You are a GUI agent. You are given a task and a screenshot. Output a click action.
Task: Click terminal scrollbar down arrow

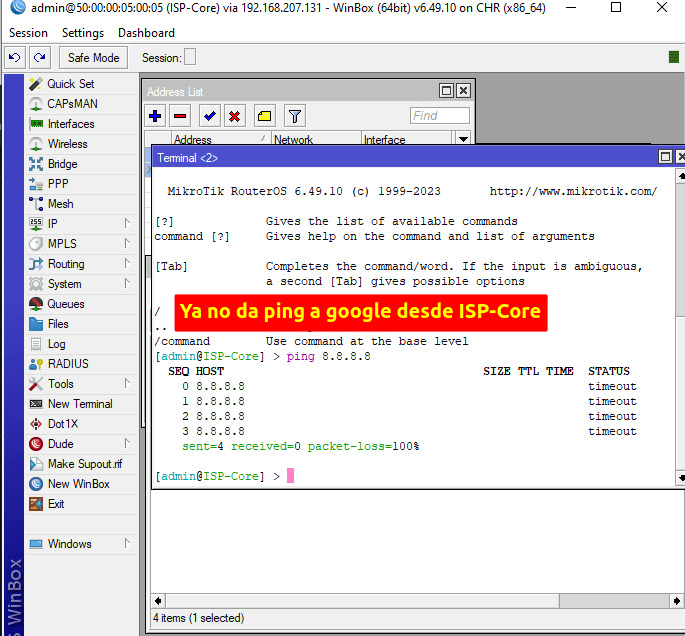(x=681, y=477)
